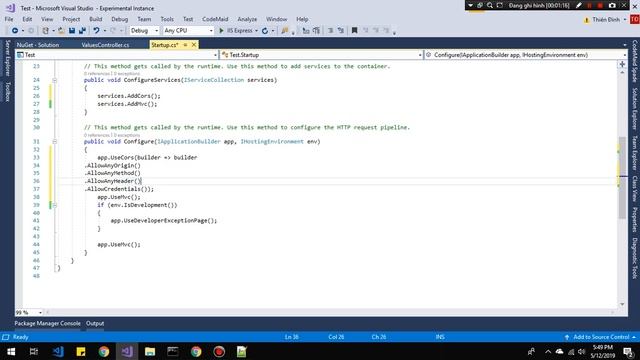Open Sticky Notes from the taskbar
Image resolution: width=640 pixels, height=360 pixels.
pyautogui.click(x=81, y=351)
